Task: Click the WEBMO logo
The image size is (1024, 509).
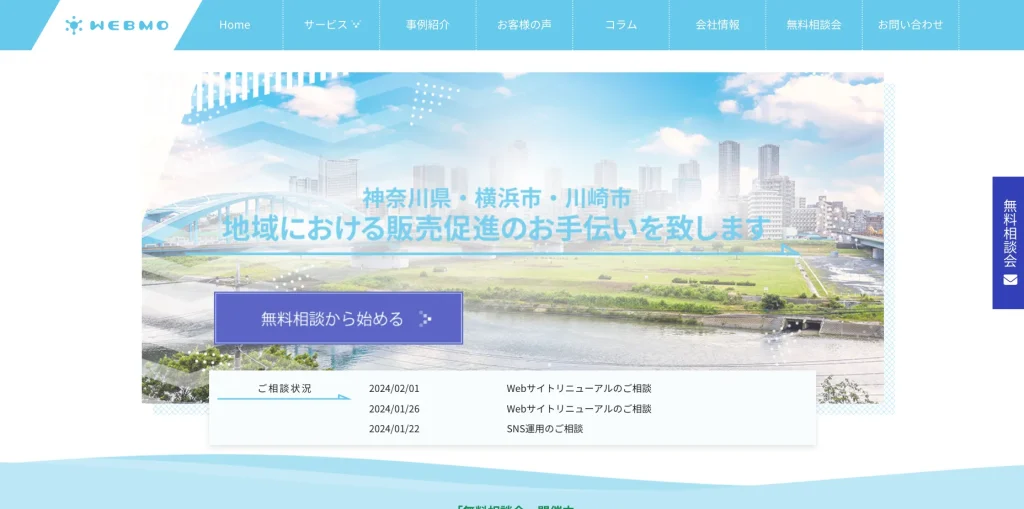Action: pyautogui.click(x=116, y=25)
